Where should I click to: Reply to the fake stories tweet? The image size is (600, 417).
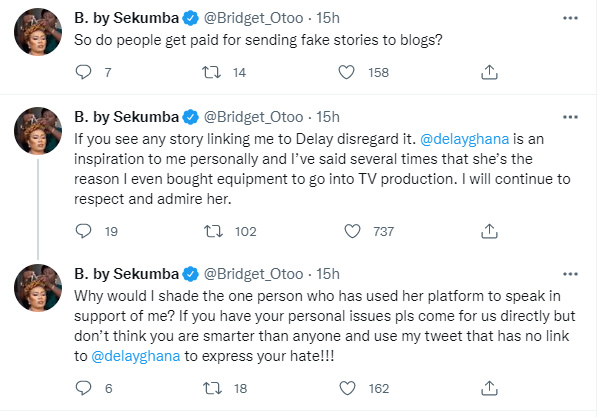pos(83,72)
